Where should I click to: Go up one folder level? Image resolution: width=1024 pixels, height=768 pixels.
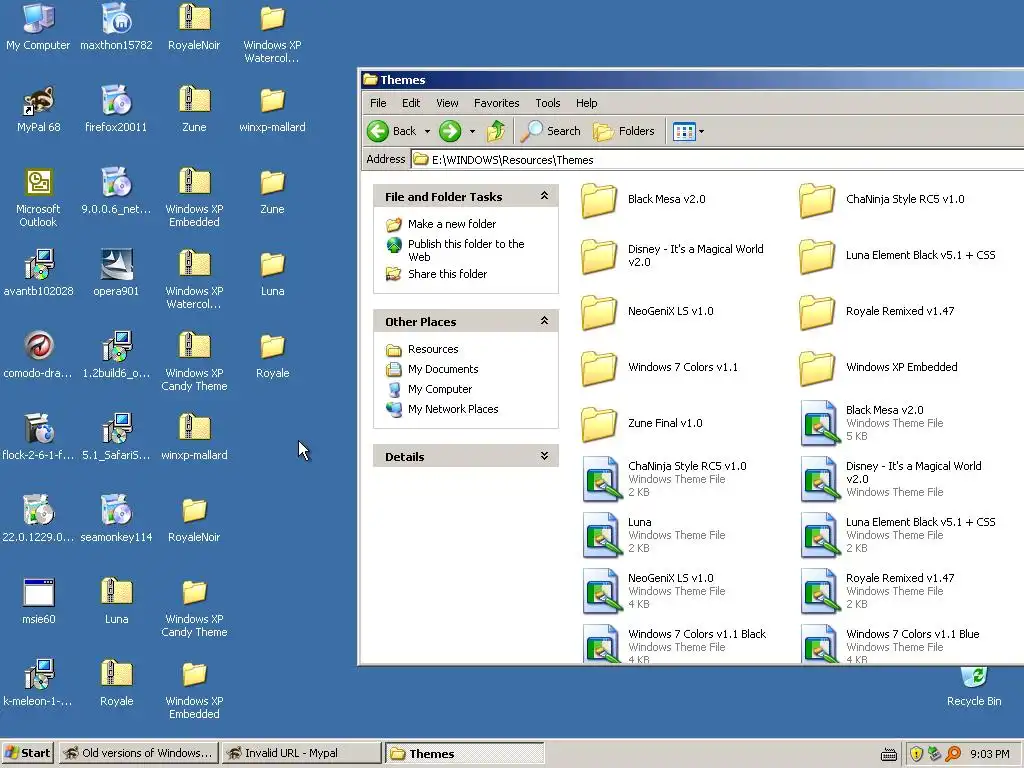(x=496, y=131)
